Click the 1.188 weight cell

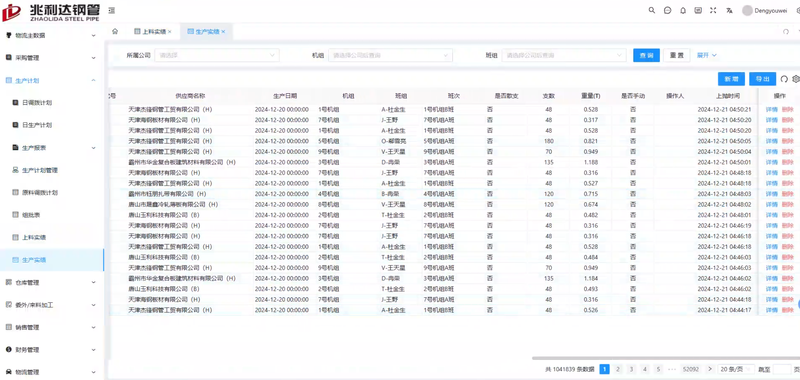[x=591, y=162]
